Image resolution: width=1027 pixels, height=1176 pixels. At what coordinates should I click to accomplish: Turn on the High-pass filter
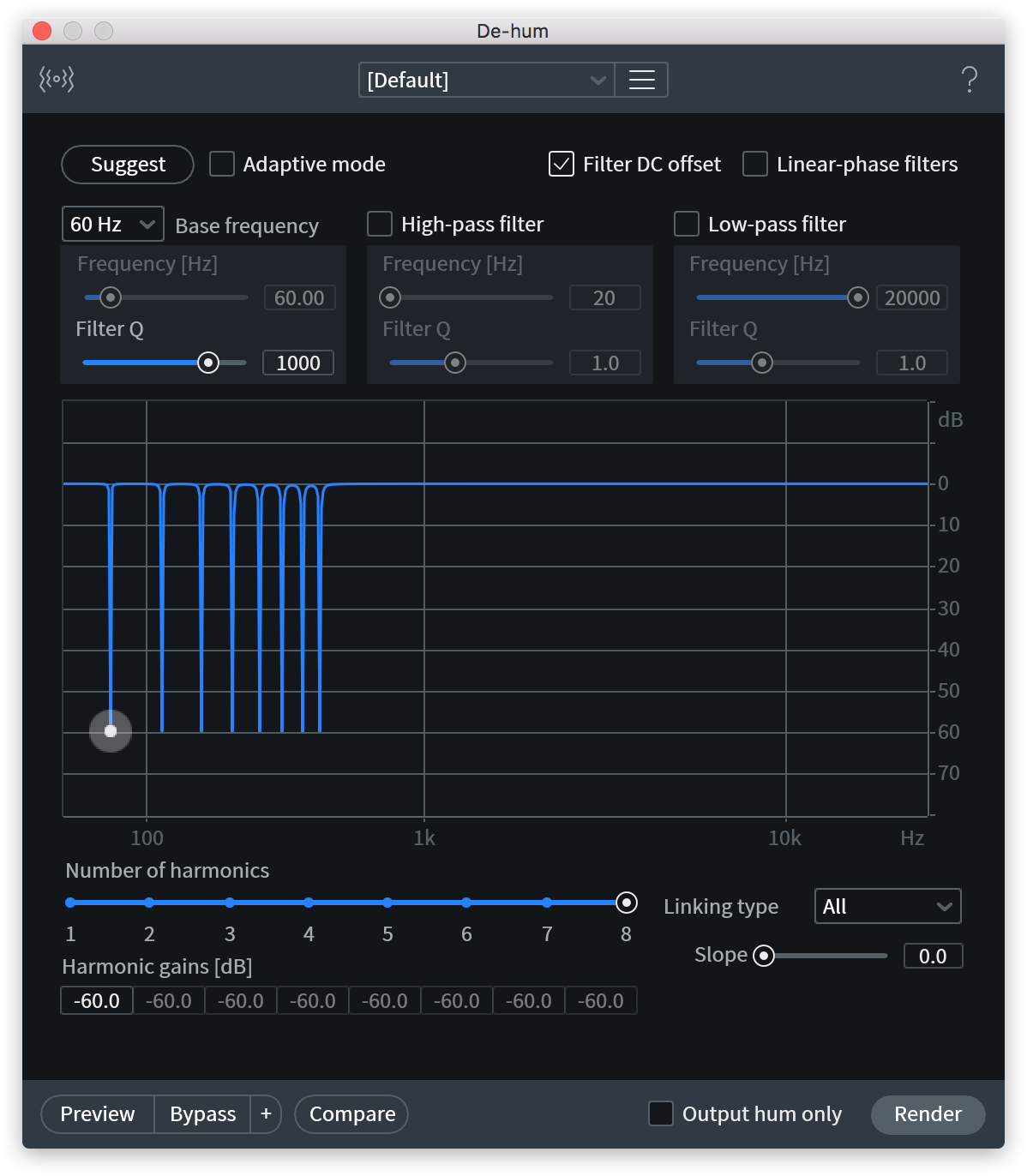[380, 224]
